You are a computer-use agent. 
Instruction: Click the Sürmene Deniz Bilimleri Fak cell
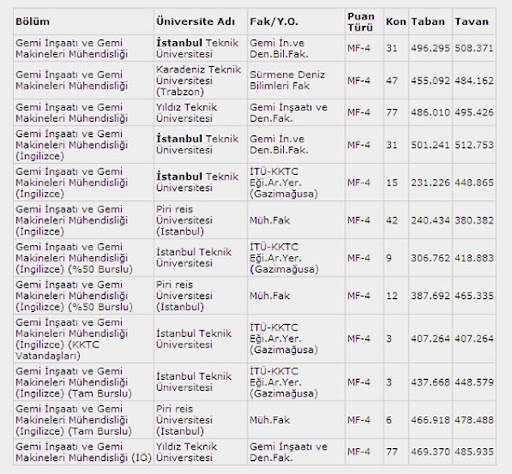tap(287, 80)
